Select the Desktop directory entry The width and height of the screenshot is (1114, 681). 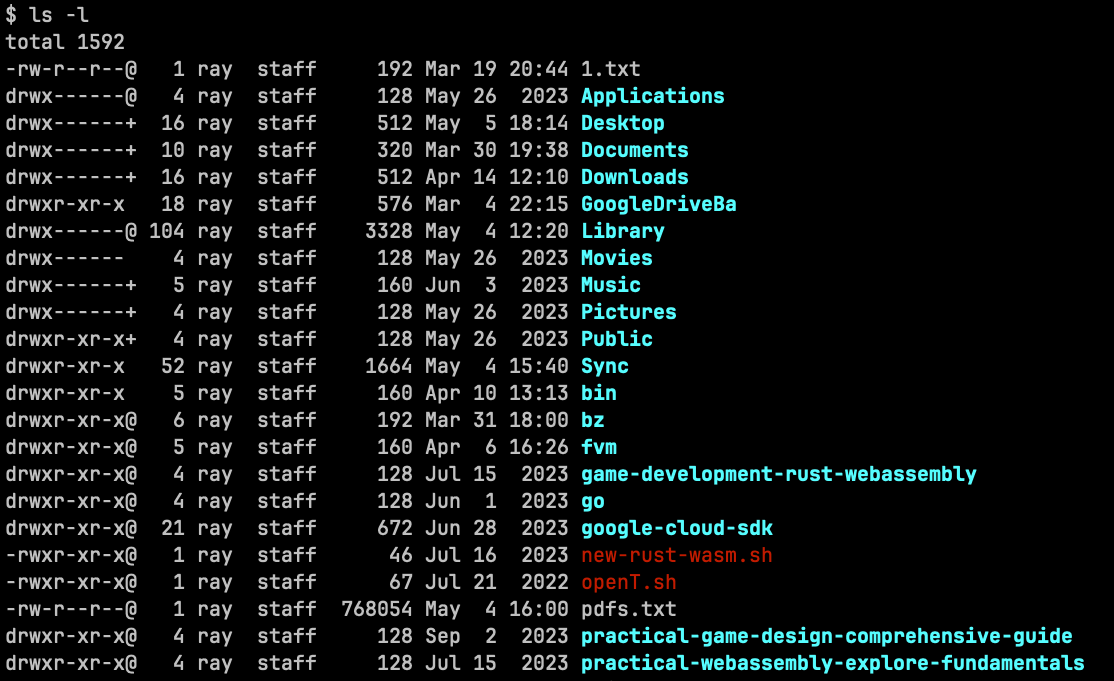click(622, 123)
